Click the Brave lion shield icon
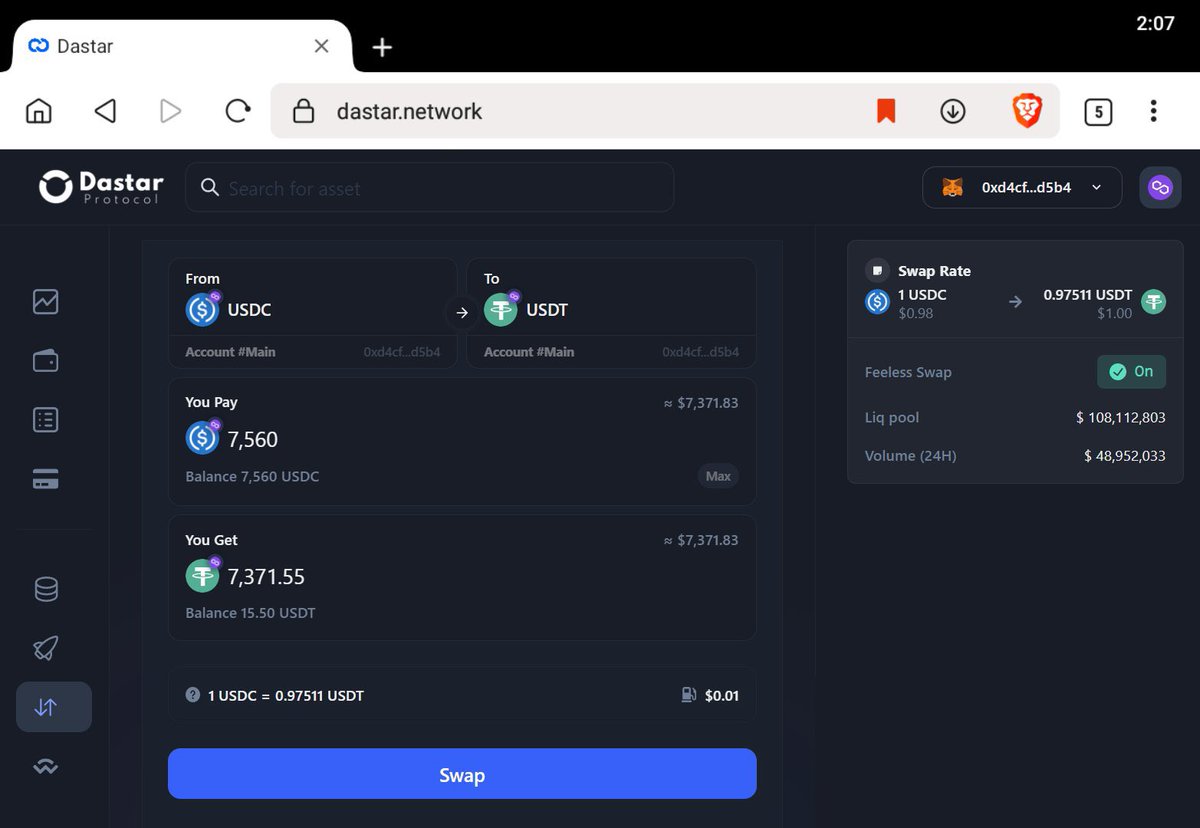Screen dimensions: 1200x828 click(1027, 111)
